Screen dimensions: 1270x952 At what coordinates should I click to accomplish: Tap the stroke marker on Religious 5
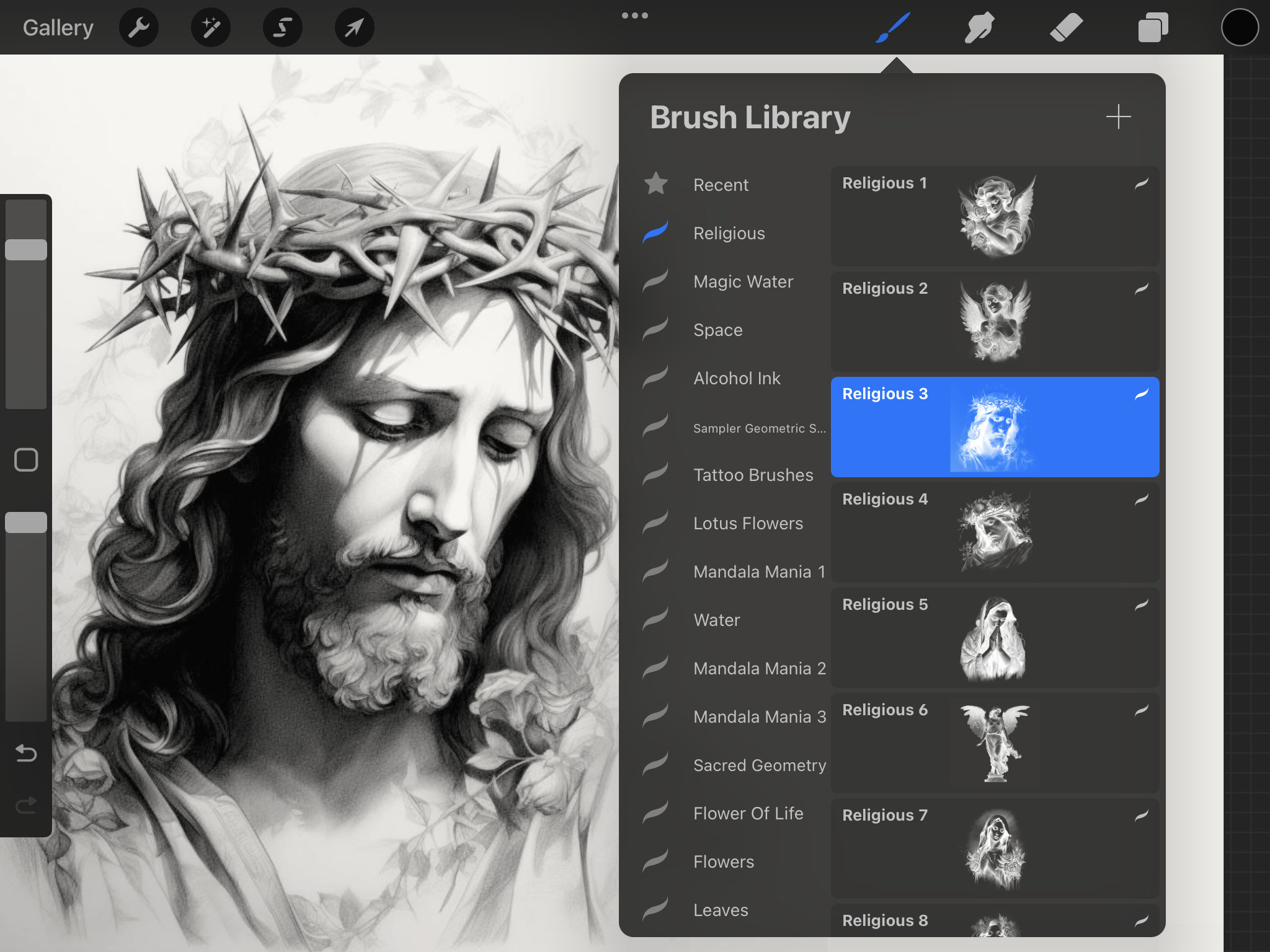point(1142,604)
